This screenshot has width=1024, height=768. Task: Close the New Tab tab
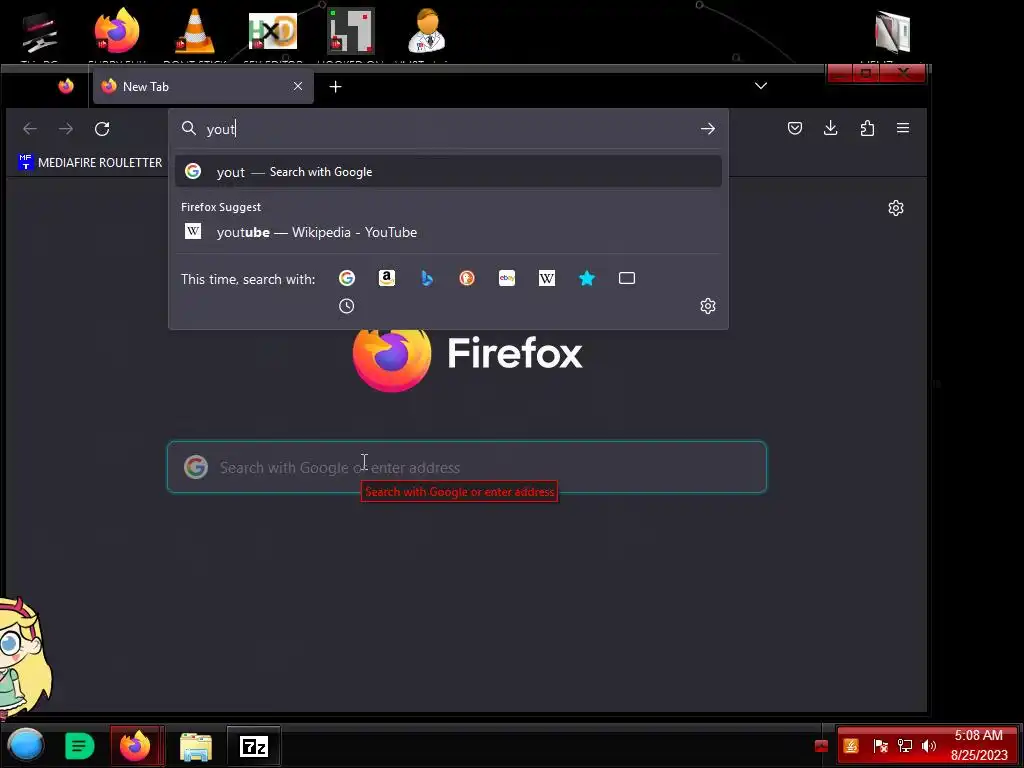(298, 86)
